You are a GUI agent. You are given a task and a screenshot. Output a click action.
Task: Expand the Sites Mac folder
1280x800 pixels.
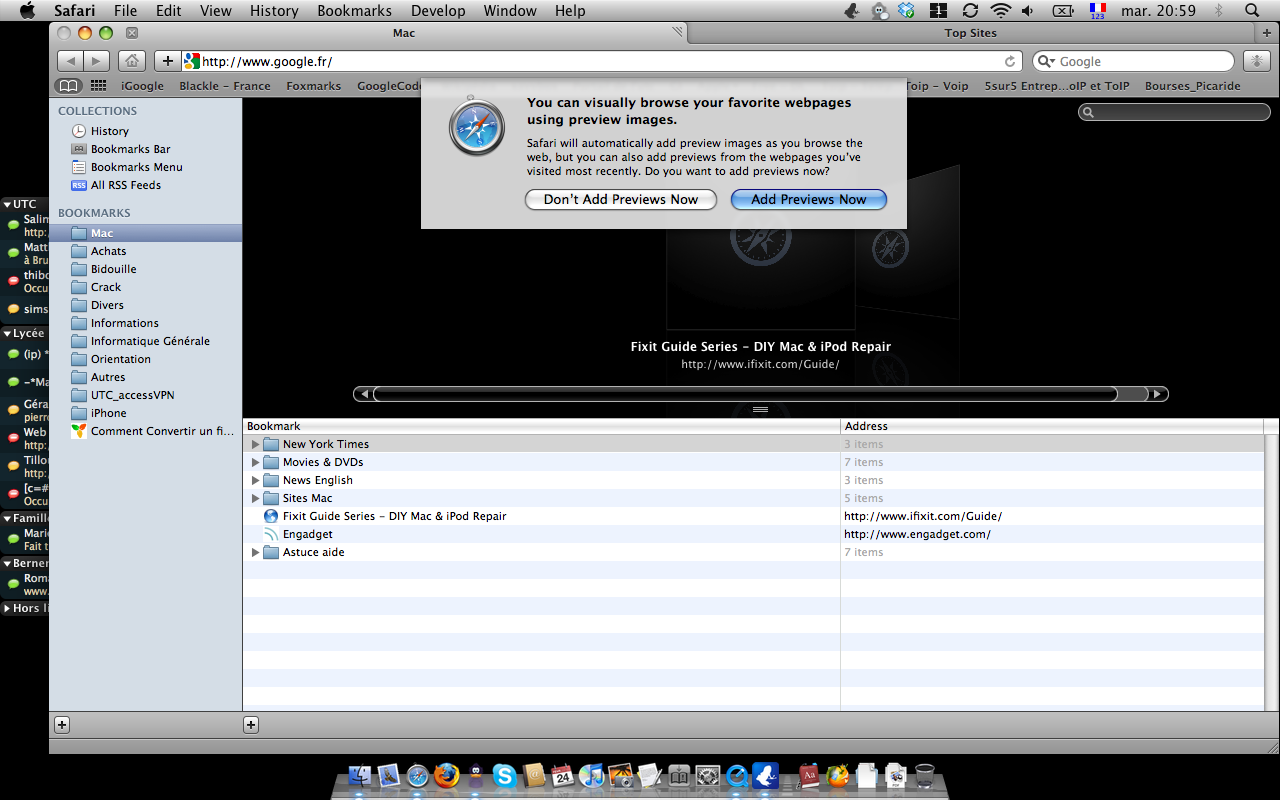(x=255, y=498)
